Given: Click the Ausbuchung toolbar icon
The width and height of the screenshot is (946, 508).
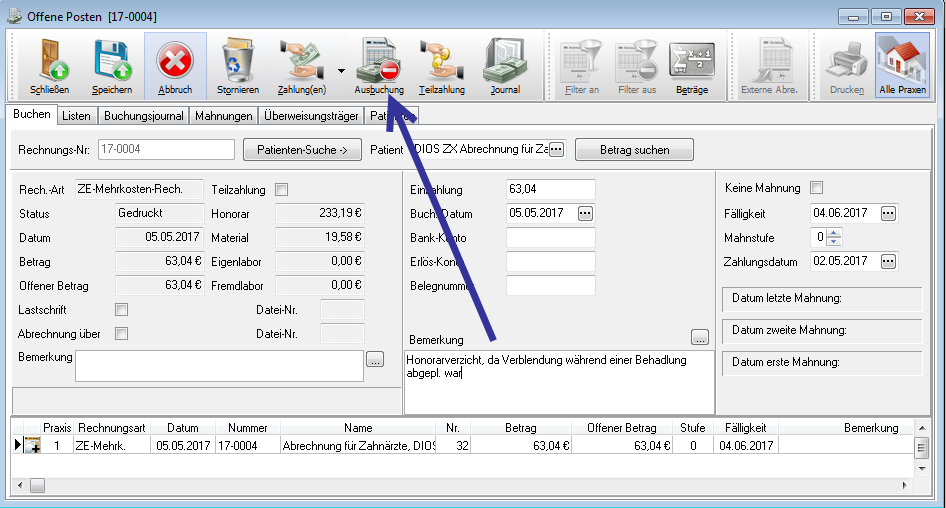Looking at the screenshot, I should point(379,66).
